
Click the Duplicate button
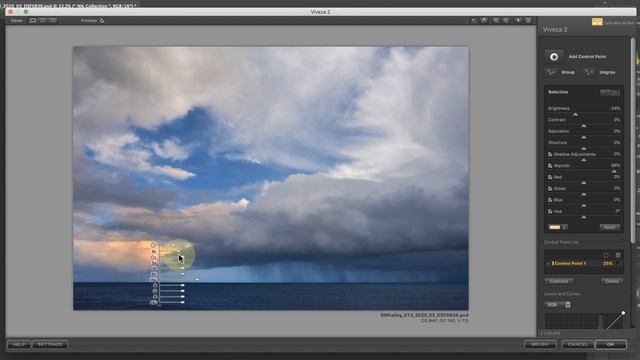click(x=559, y=281)
